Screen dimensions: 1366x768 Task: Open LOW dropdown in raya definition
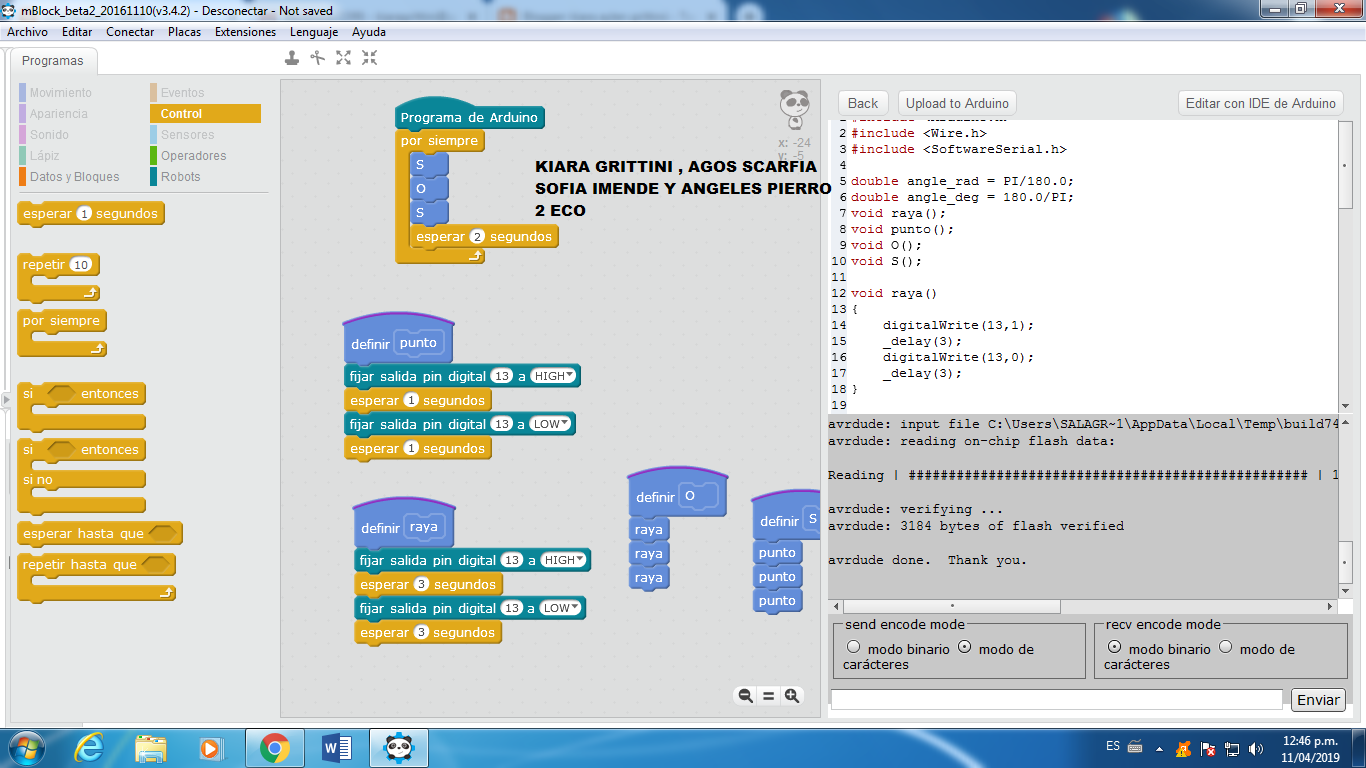click(561, 608)
